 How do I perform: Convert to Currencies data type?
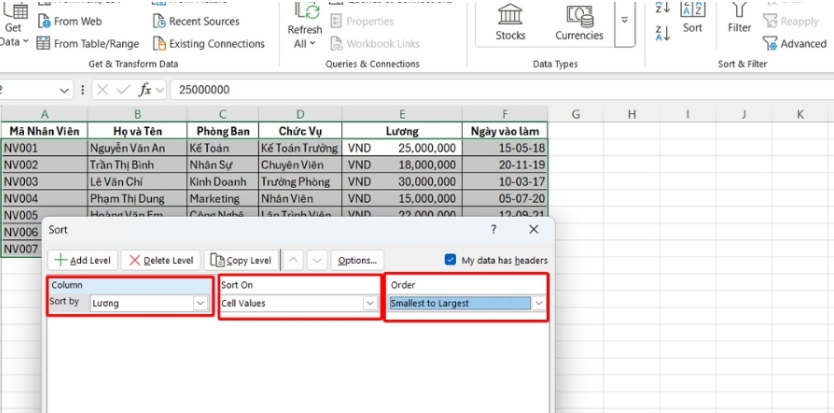tap(579, 23)
